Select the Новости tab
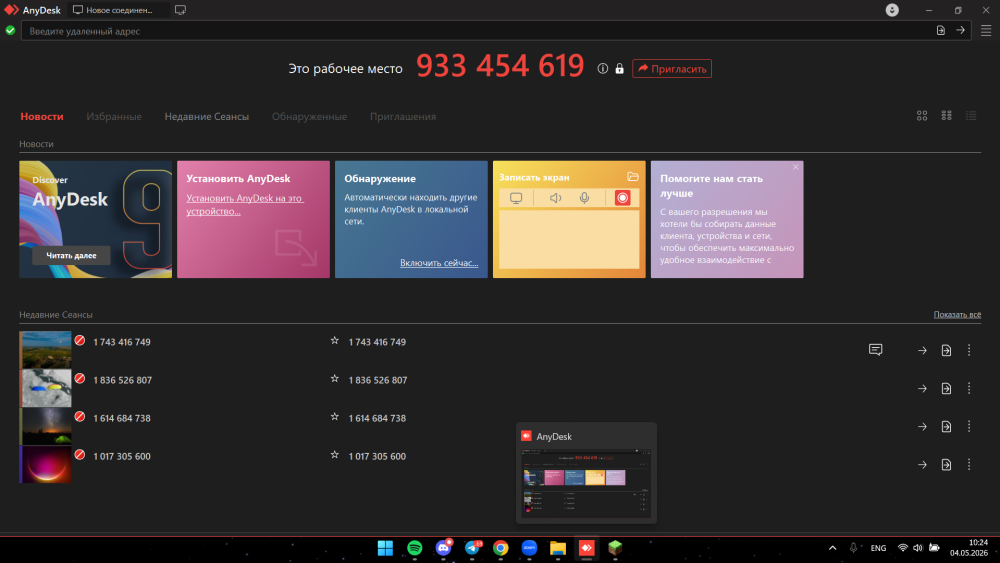Screen dimensions: 1000x563 (x=41, y=117)
